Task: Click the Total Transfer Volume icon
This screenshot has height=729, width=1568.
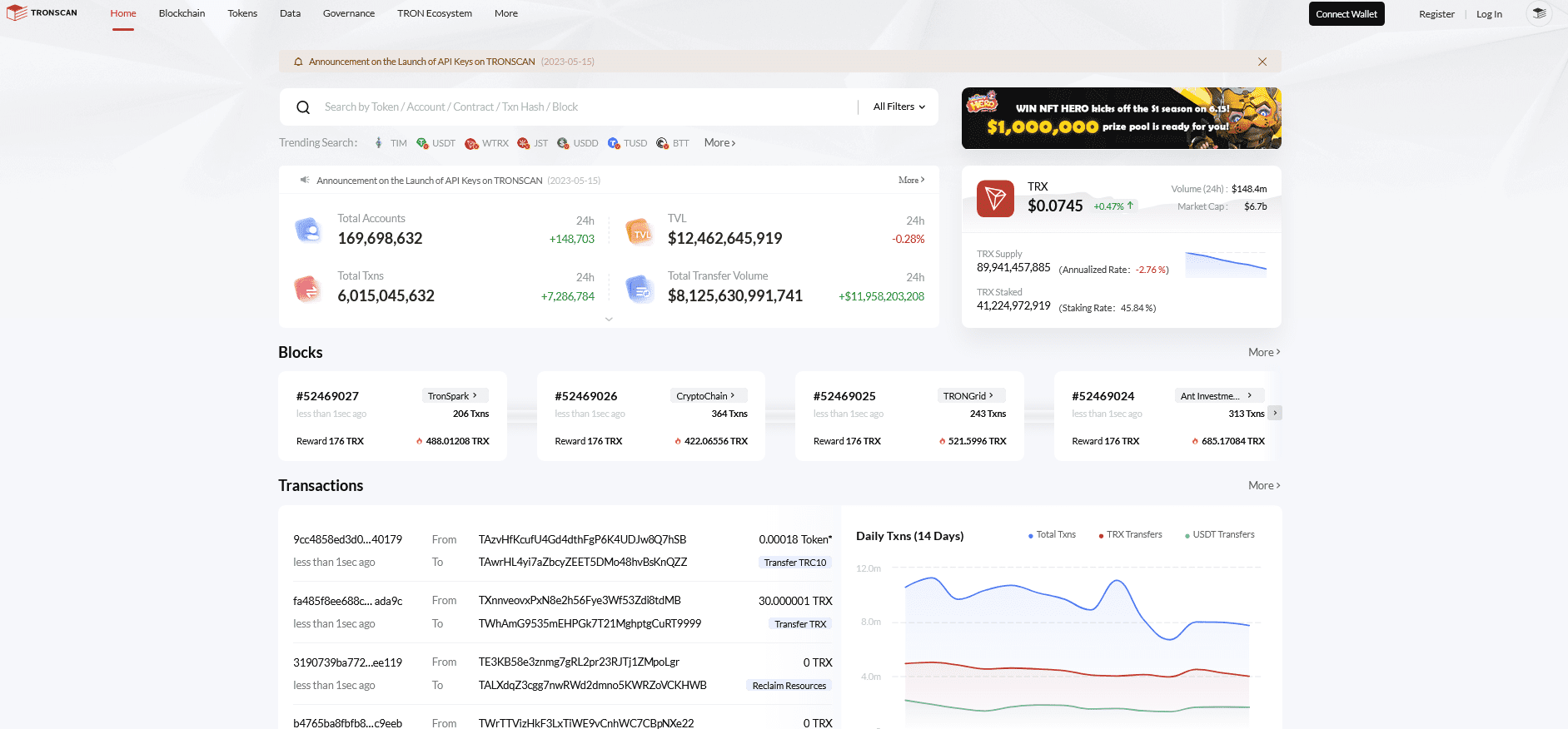Action: tap(639, 288)
